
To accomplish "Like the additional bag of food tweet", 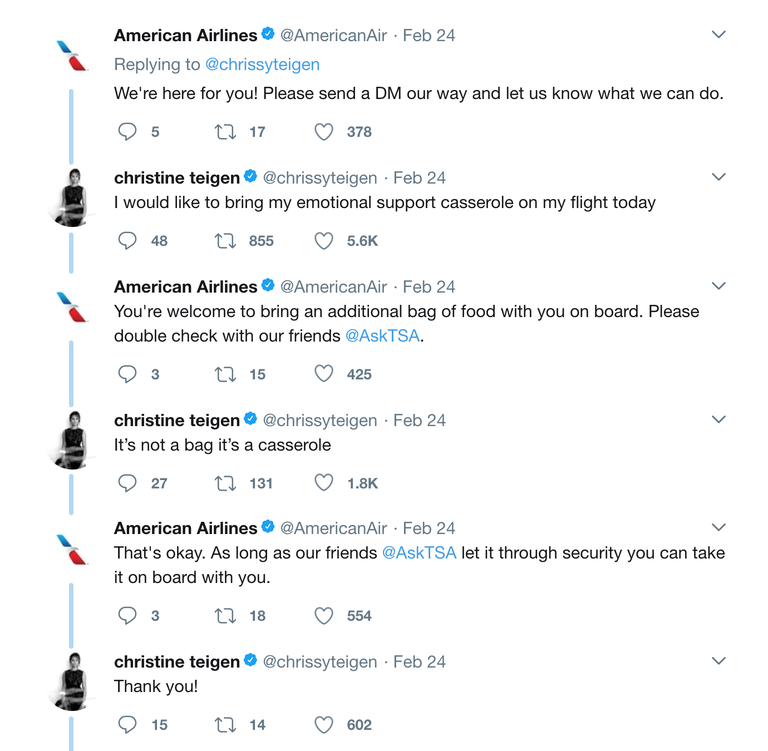I will (x=324, y=374).
